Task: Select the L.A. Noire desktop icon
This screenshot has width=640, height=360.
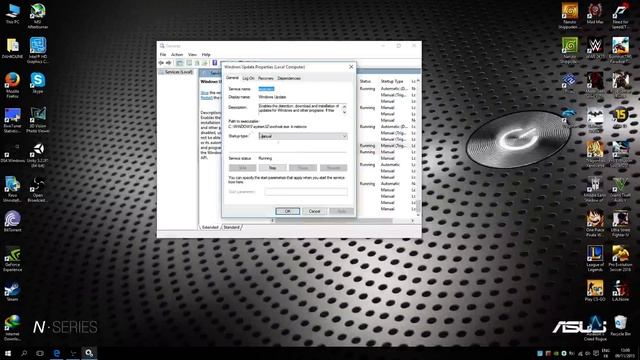Action: (620, 291)
